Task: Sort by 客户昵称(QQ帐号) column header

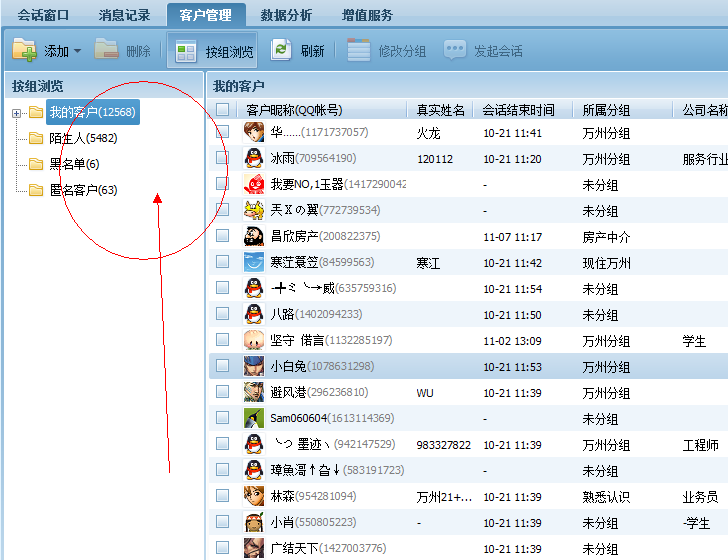Action: coord(295,110)
